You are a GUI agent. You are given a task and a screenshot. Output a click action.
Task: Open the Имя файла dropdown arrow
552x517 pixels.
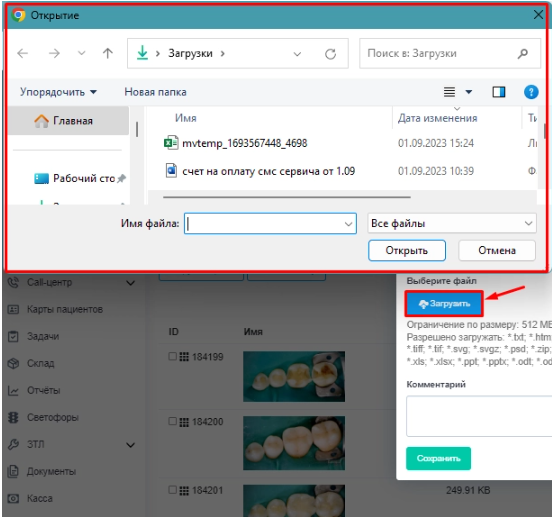[349, 224]
